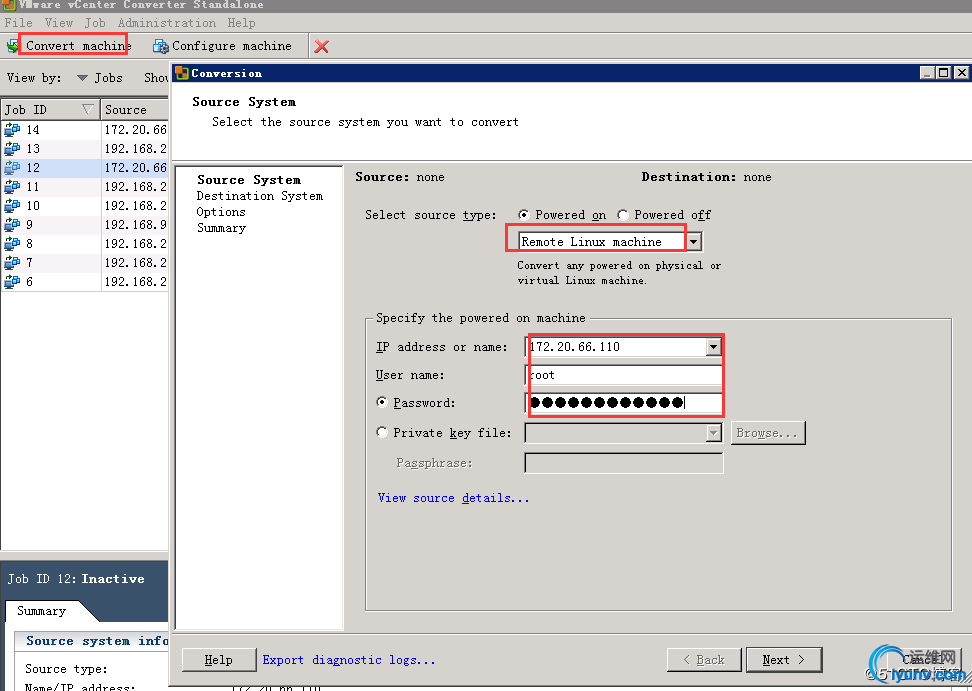Click the Conversion dialog title bar icon

pyautogui.click(x=182, y=73)
